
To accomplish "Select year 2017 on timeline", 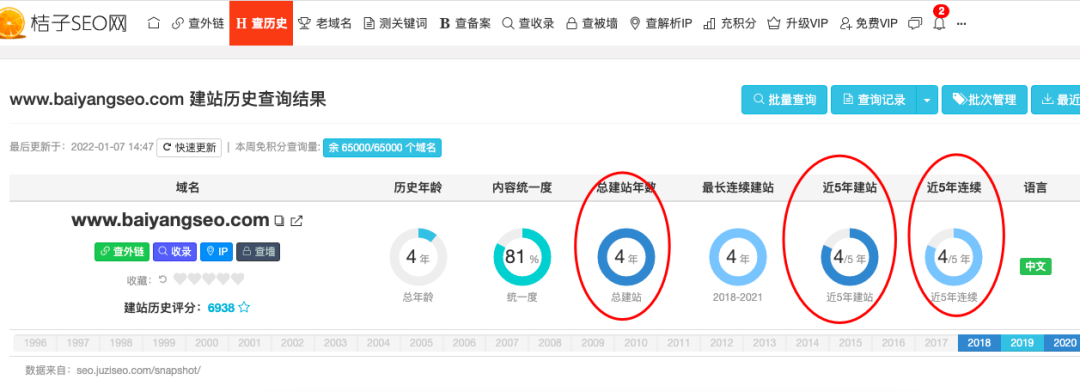I will (x=936, y=342).
